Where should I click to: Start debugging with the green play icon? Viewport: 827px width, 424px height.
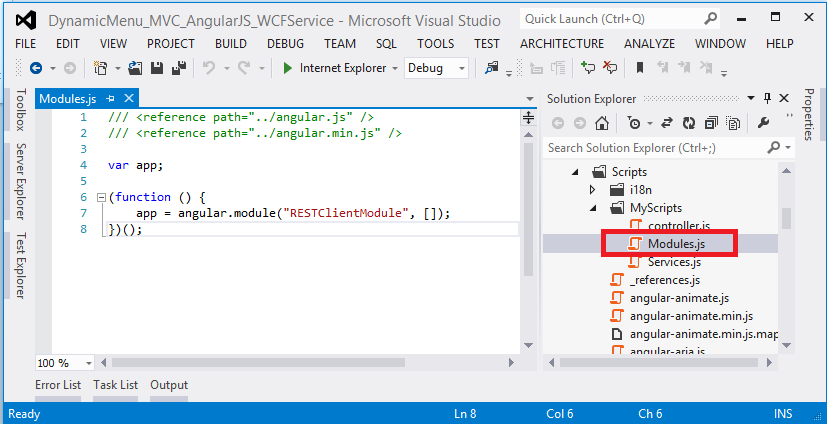coord(287,68)
